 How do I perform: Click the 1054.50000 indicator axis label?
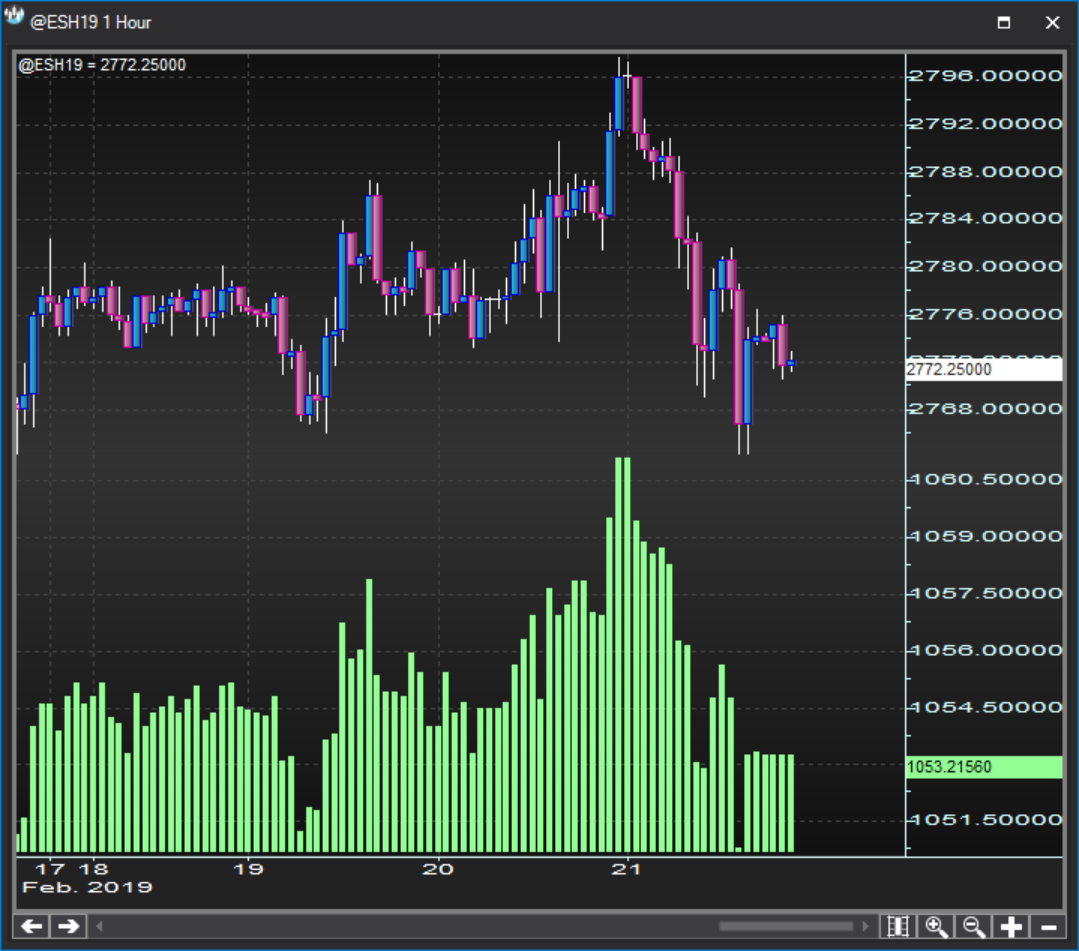[x=985, y=707]
